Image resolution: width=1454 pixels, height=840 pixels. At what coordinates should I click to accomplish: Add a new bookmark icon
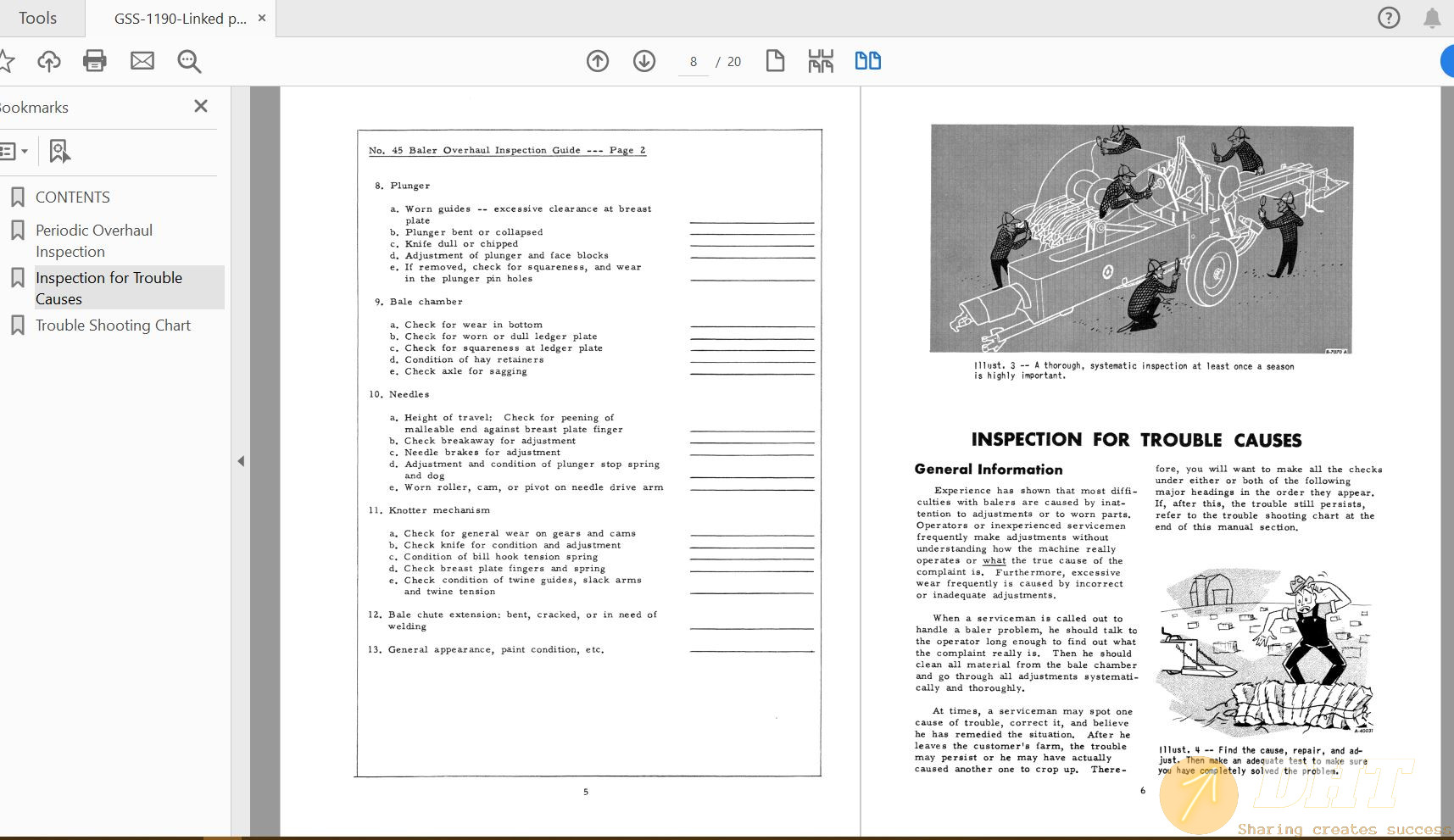tap(58, 152)
